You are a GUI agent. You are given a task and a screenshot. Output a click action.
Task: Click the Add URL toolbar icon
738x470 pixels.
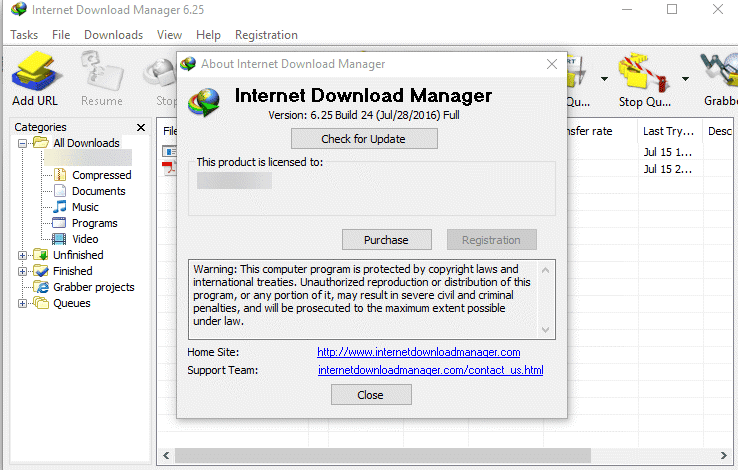click(x=36, y=72)
